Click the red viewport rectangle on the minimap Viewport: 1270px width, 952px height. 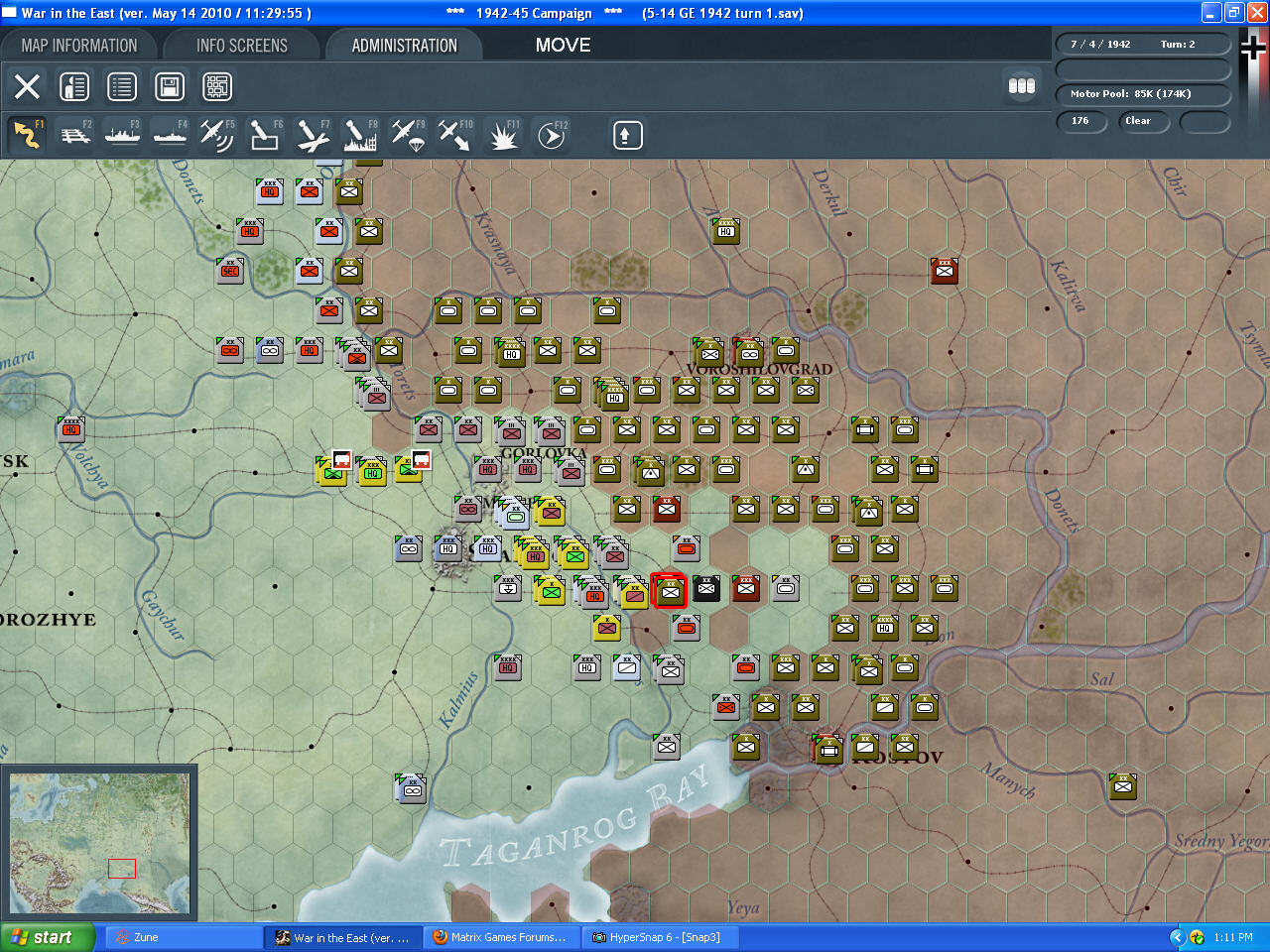click(x=122, y=869)
